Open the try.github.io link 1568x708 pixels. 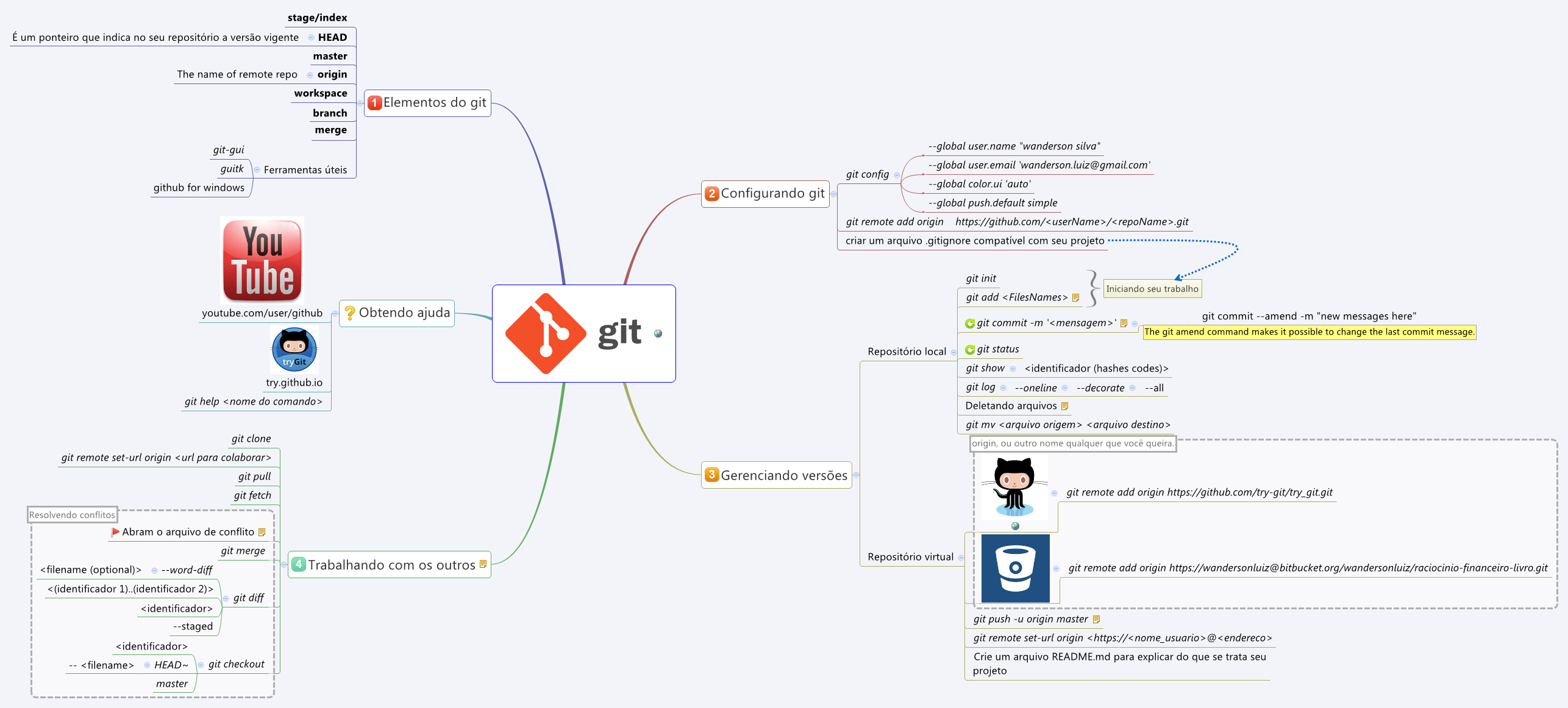tap(294, 383)
